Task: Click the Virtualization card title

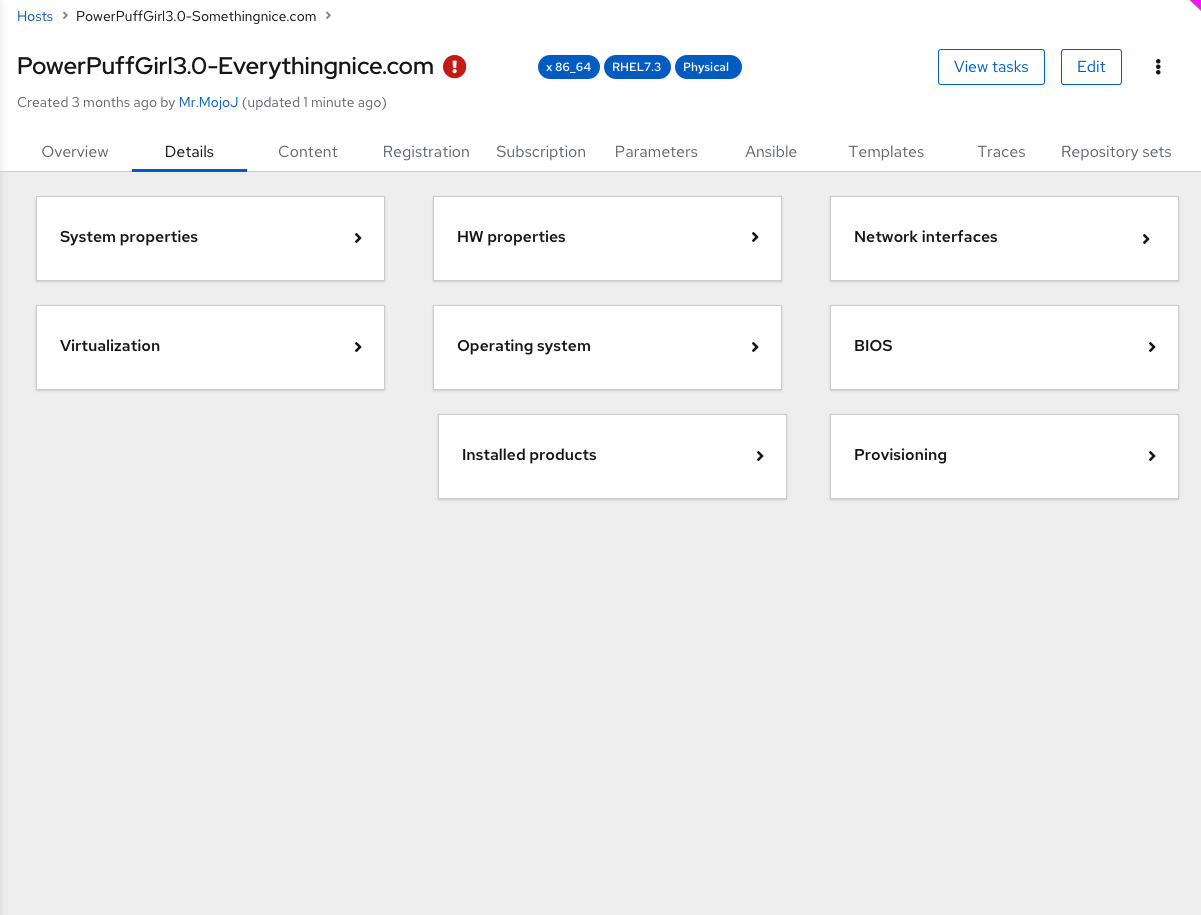Action: [110, 346]
